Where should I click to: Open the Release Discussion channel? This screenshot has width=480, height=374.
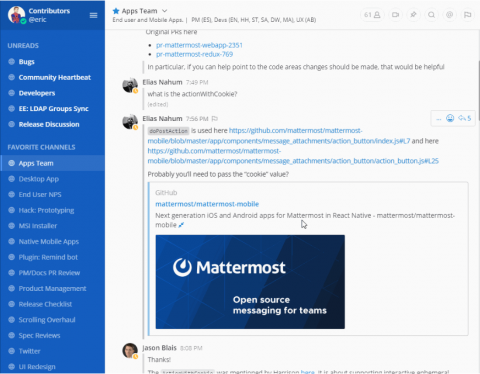52,124
